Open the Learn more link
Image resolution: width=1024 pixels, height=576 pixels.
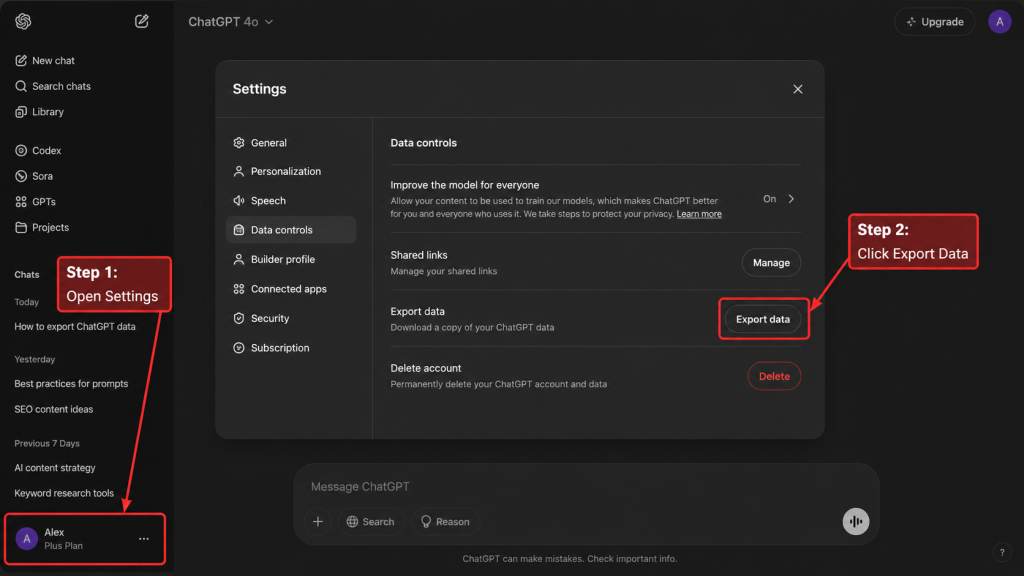699,214
